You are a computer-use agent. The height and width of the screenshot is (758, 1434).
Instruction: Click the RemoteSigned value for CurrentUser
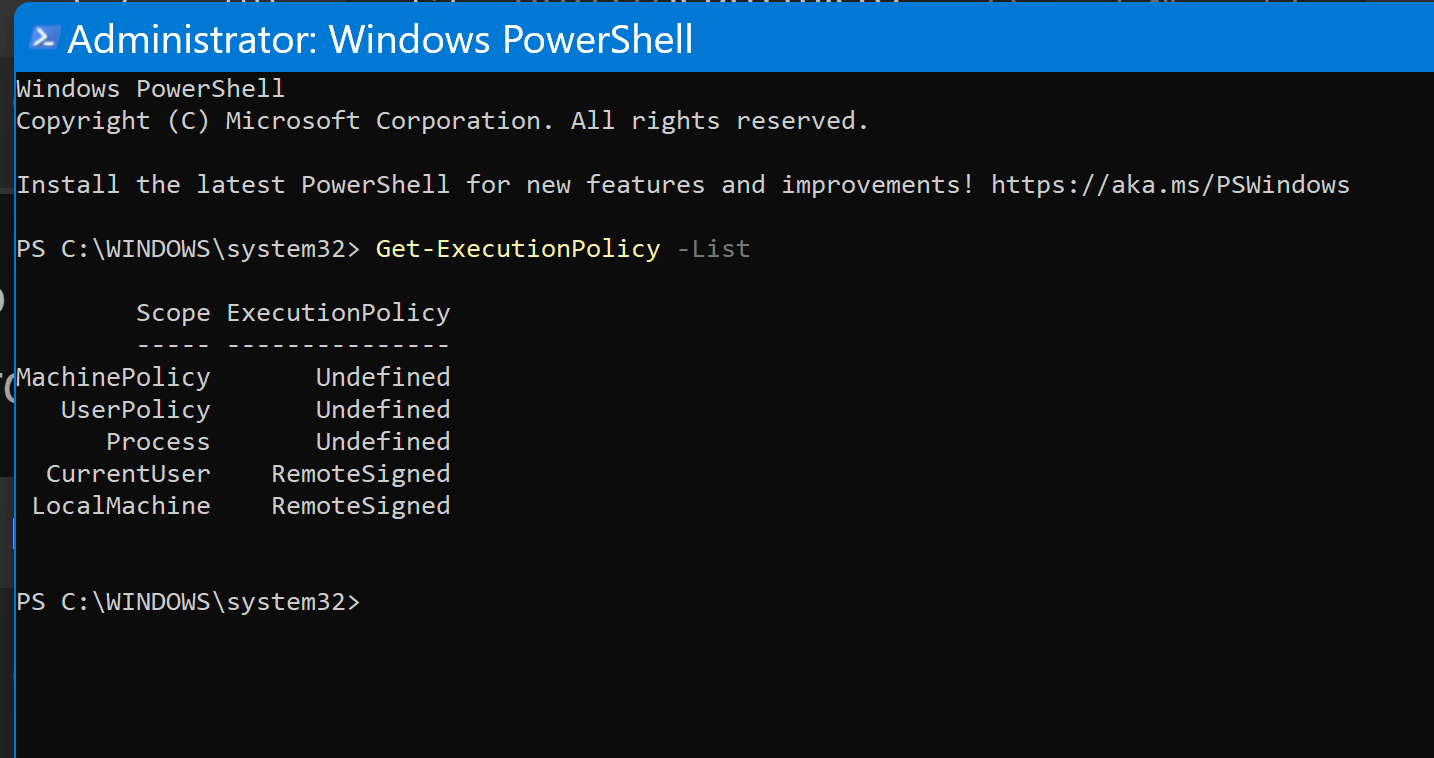[361, 473]
